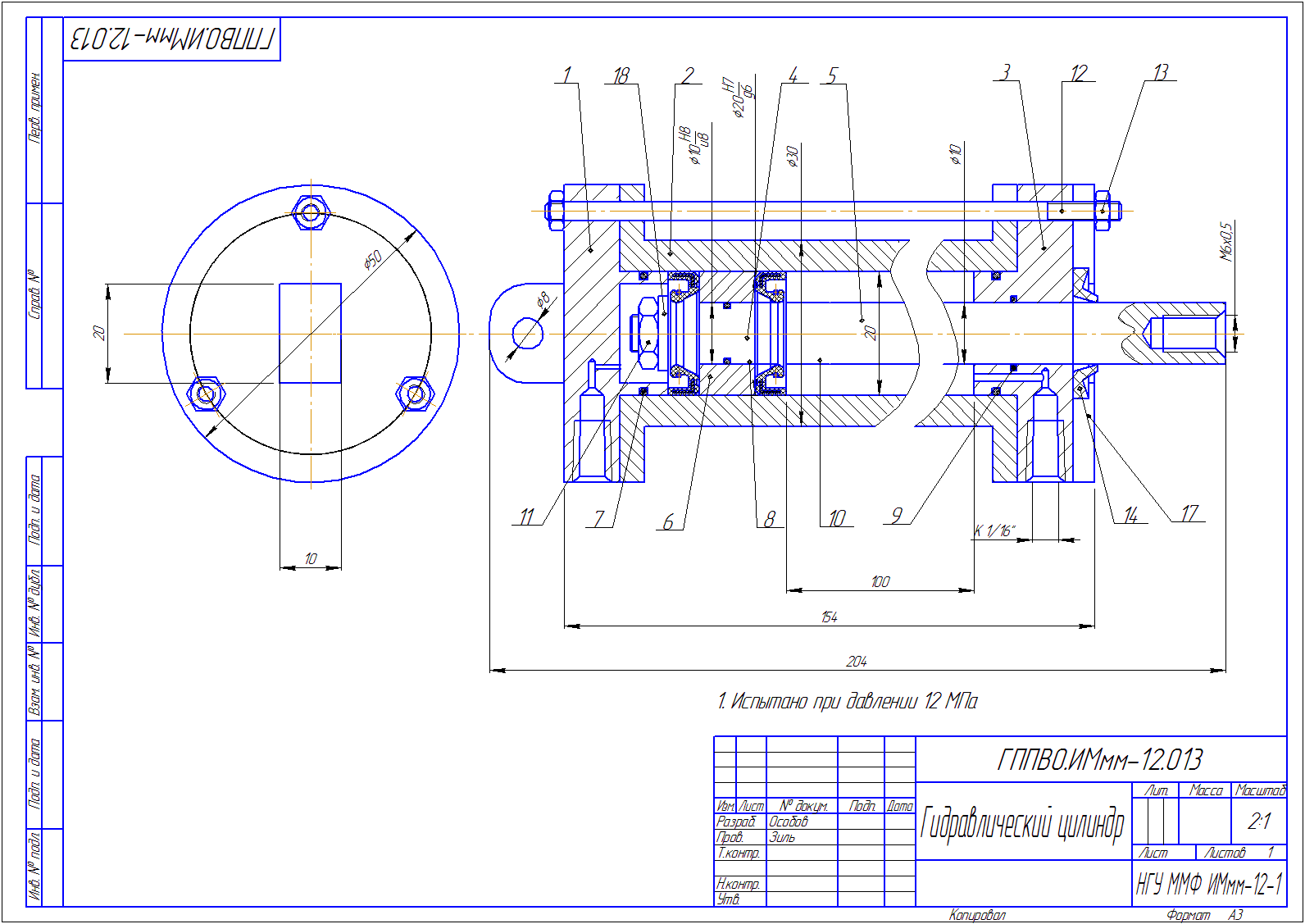Select title block code ГППВО.ИМмм-12.013
The image size is (1305, 924).
1099,760
